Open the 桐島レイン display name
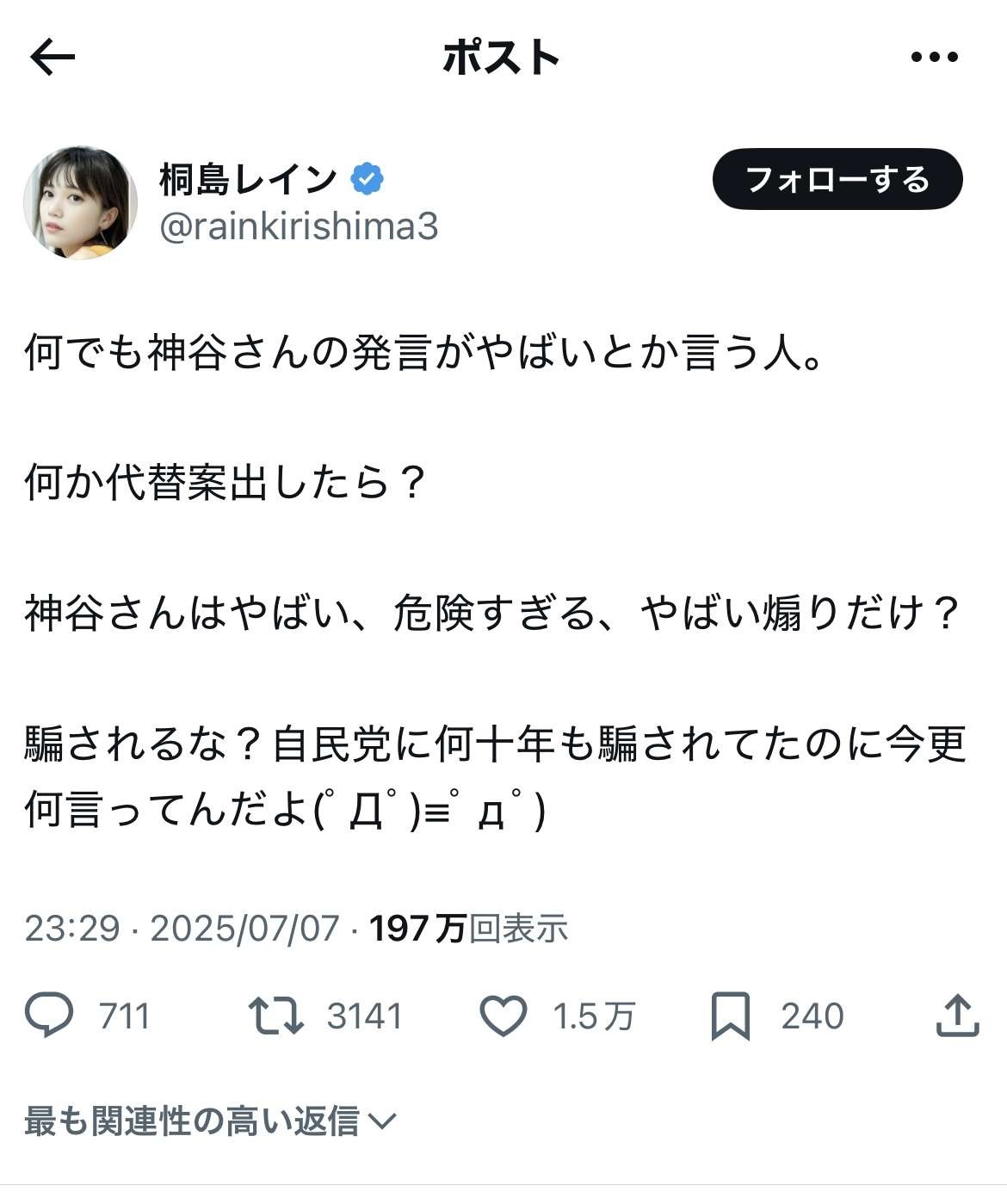 pyautogui.click(x=248, y=179)
